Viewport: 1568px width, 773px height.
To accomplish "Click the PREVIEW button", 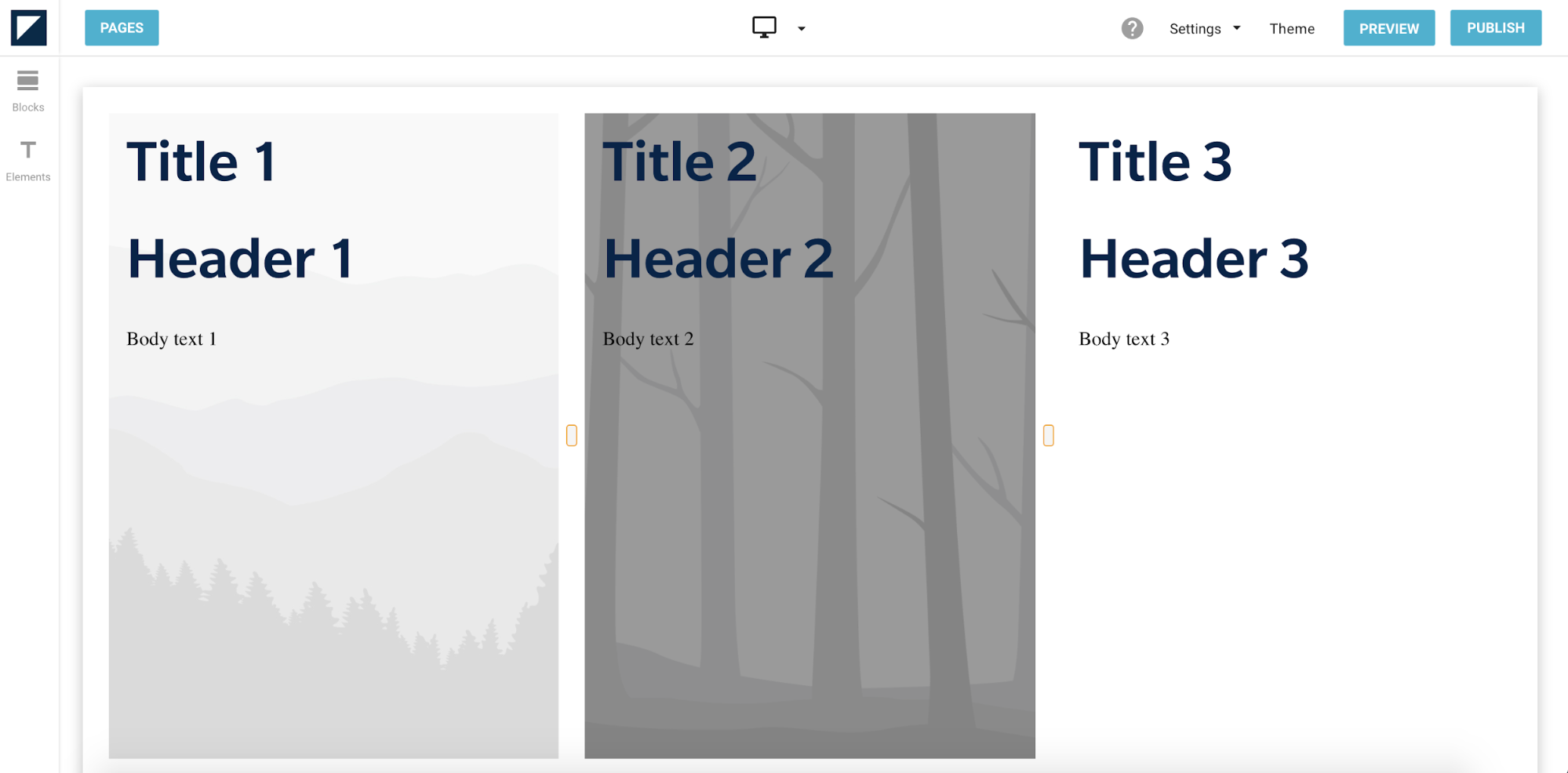I will (1388, 28).
